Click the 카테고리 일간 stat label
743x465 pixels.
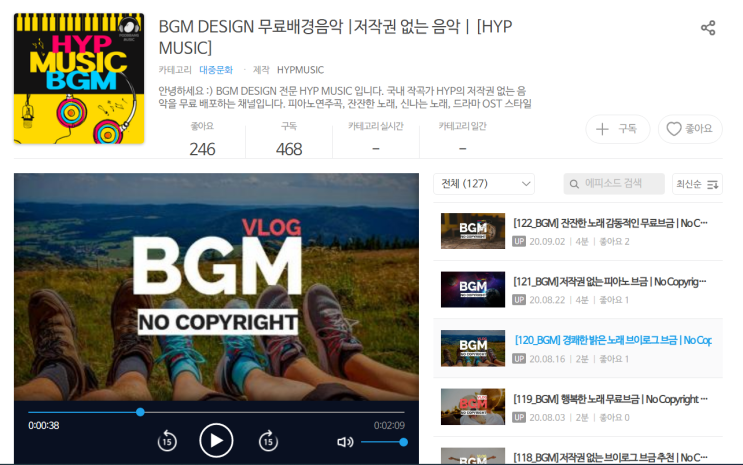click(462, 126)
